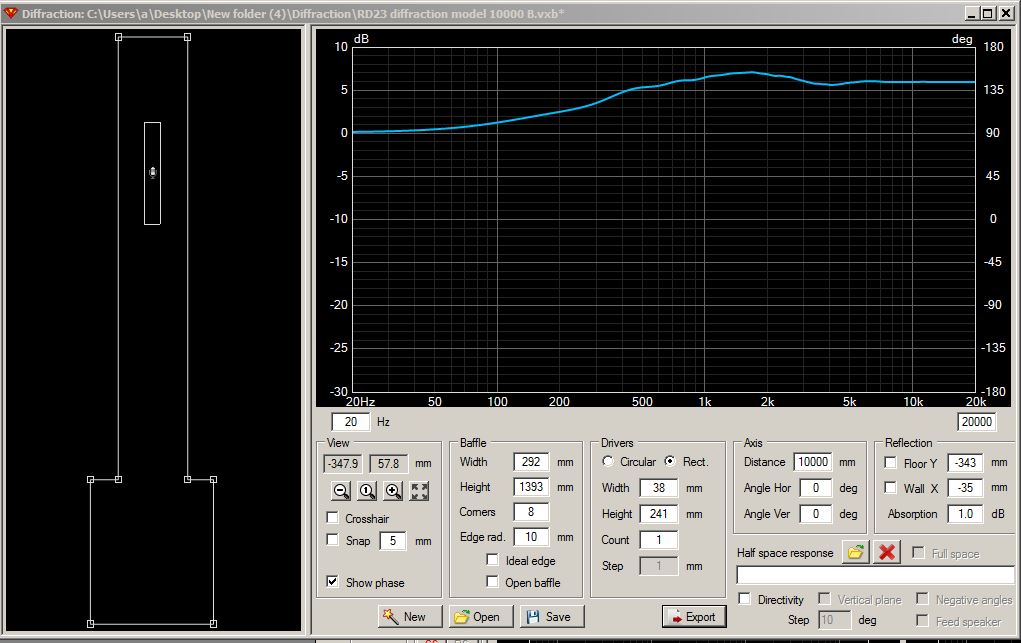Select the driver marker in baffle drawing
This screenshot has height=643, width=1021.
(x=152, y=173)
